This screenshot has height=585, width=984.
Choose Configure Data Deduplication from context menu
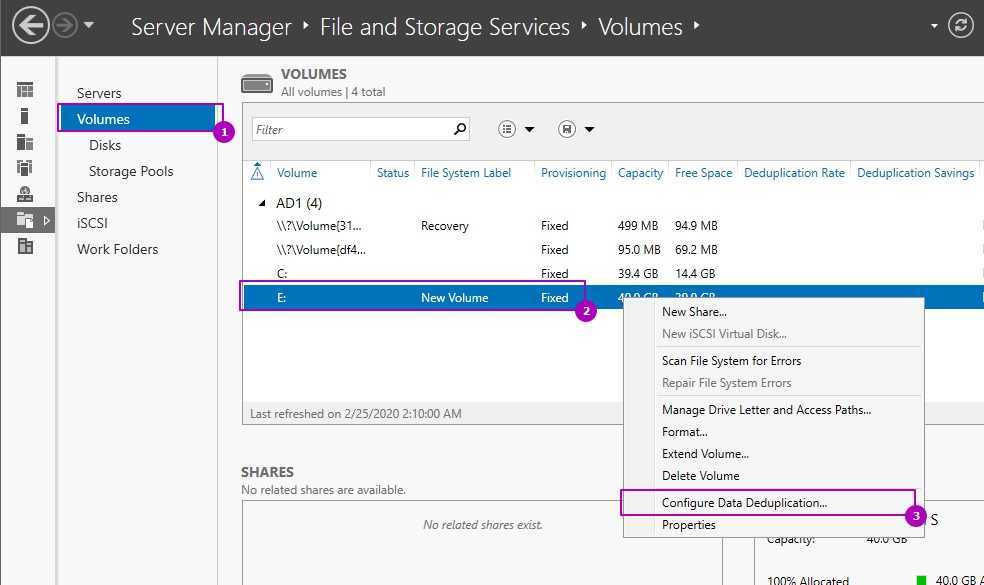(744, 503)
